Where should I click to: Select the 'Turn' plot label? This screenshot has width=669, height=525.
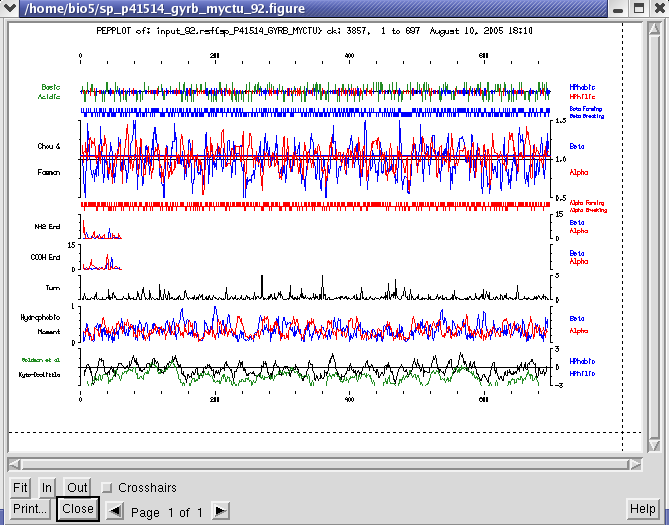click(54, 286)
